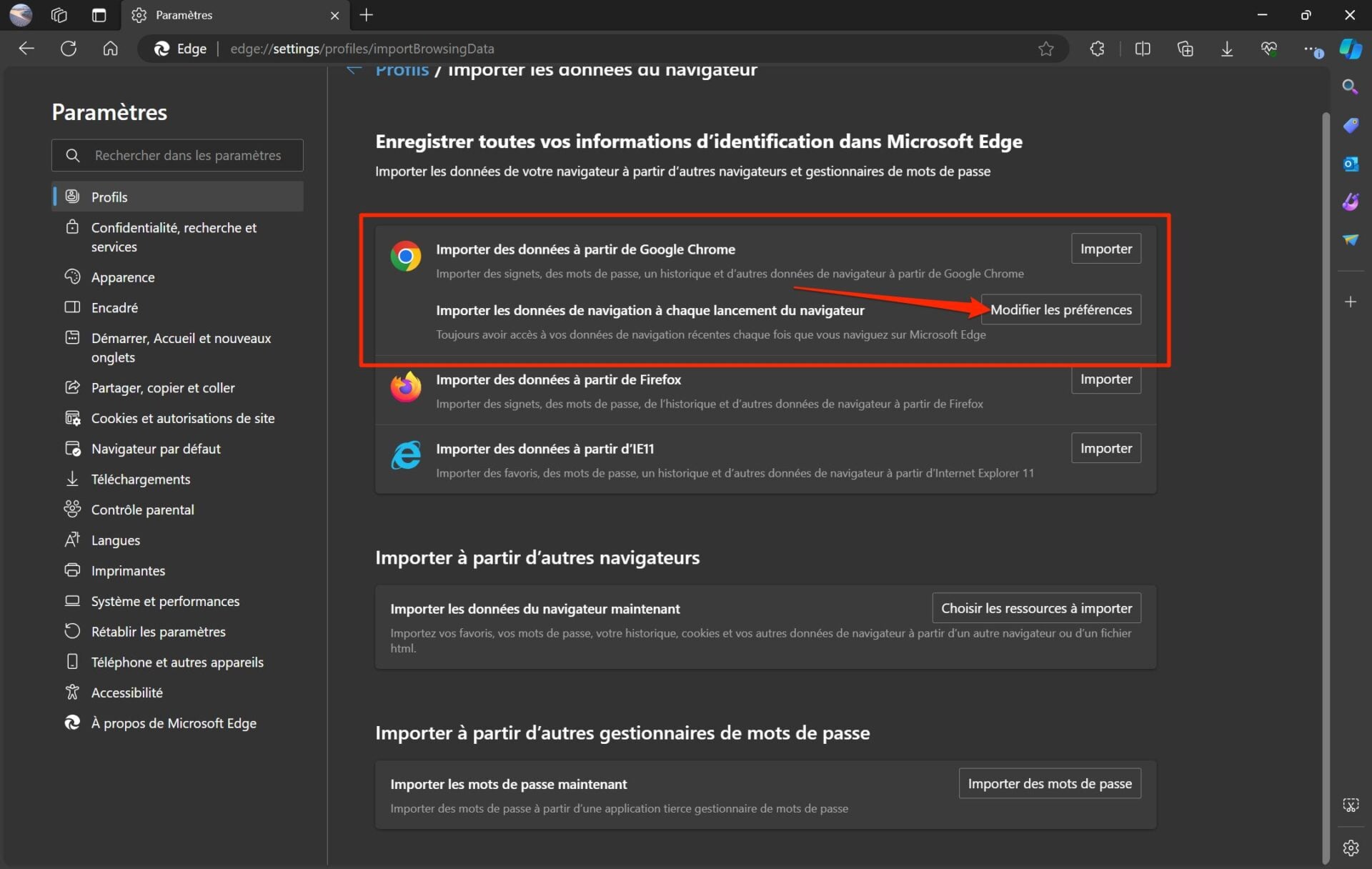This screenshot has width=1372, height=869.
Task: Click the Browser essentials heart icon
Action: pyautogui.click(x=1268, y=49)
